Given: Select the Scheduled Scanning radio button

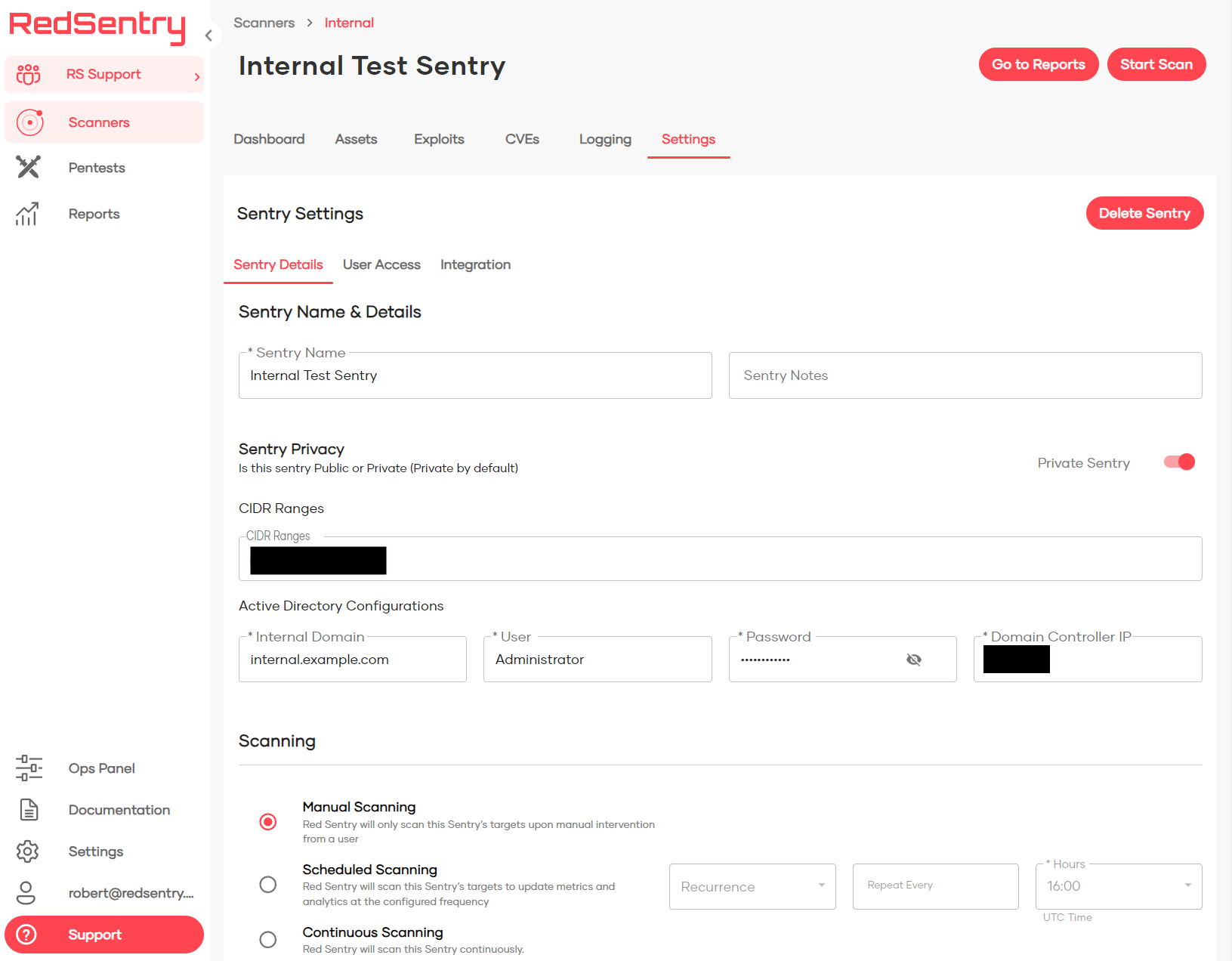Looking at the screenshot, I should [x=267, y=884].
